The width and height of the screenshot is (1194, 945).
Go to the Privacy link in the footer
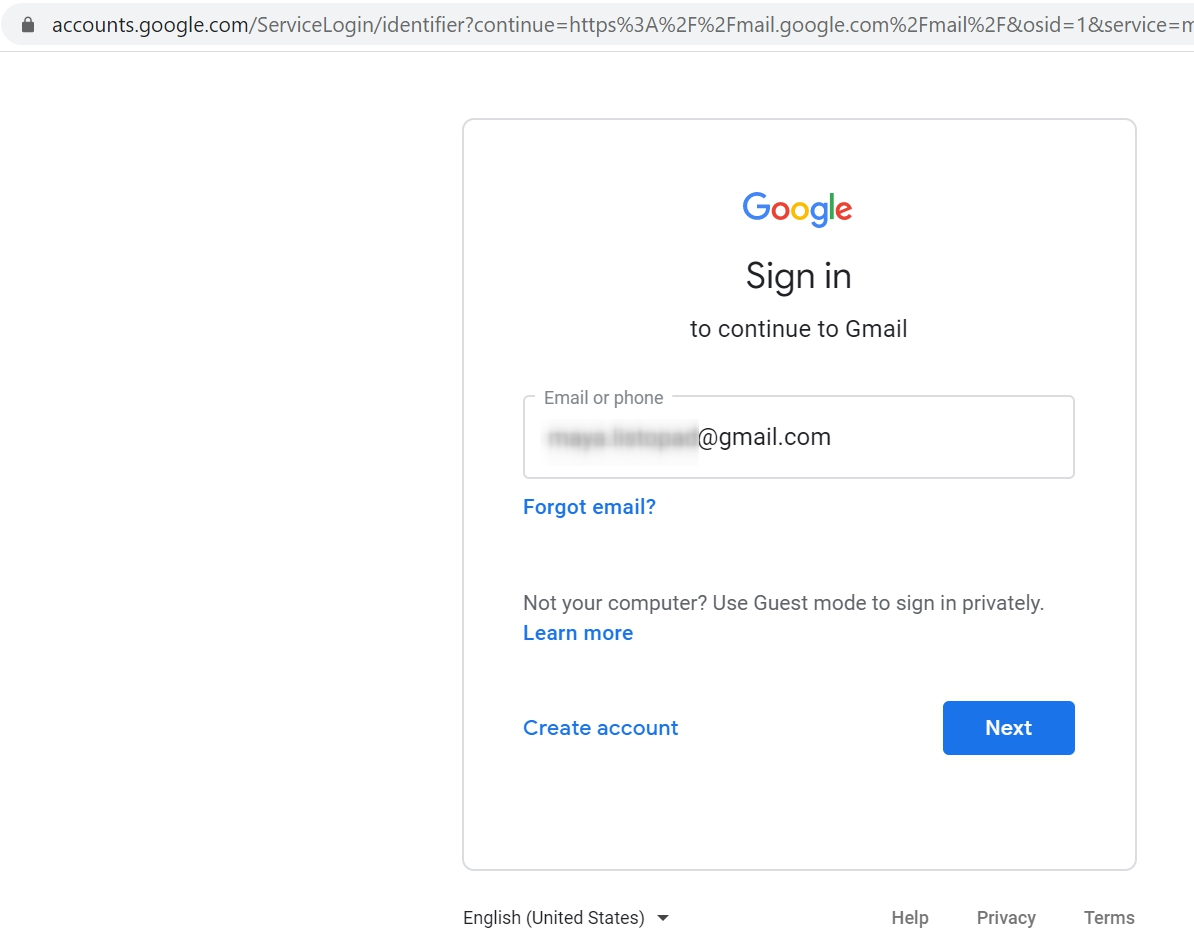[1006, 918]
